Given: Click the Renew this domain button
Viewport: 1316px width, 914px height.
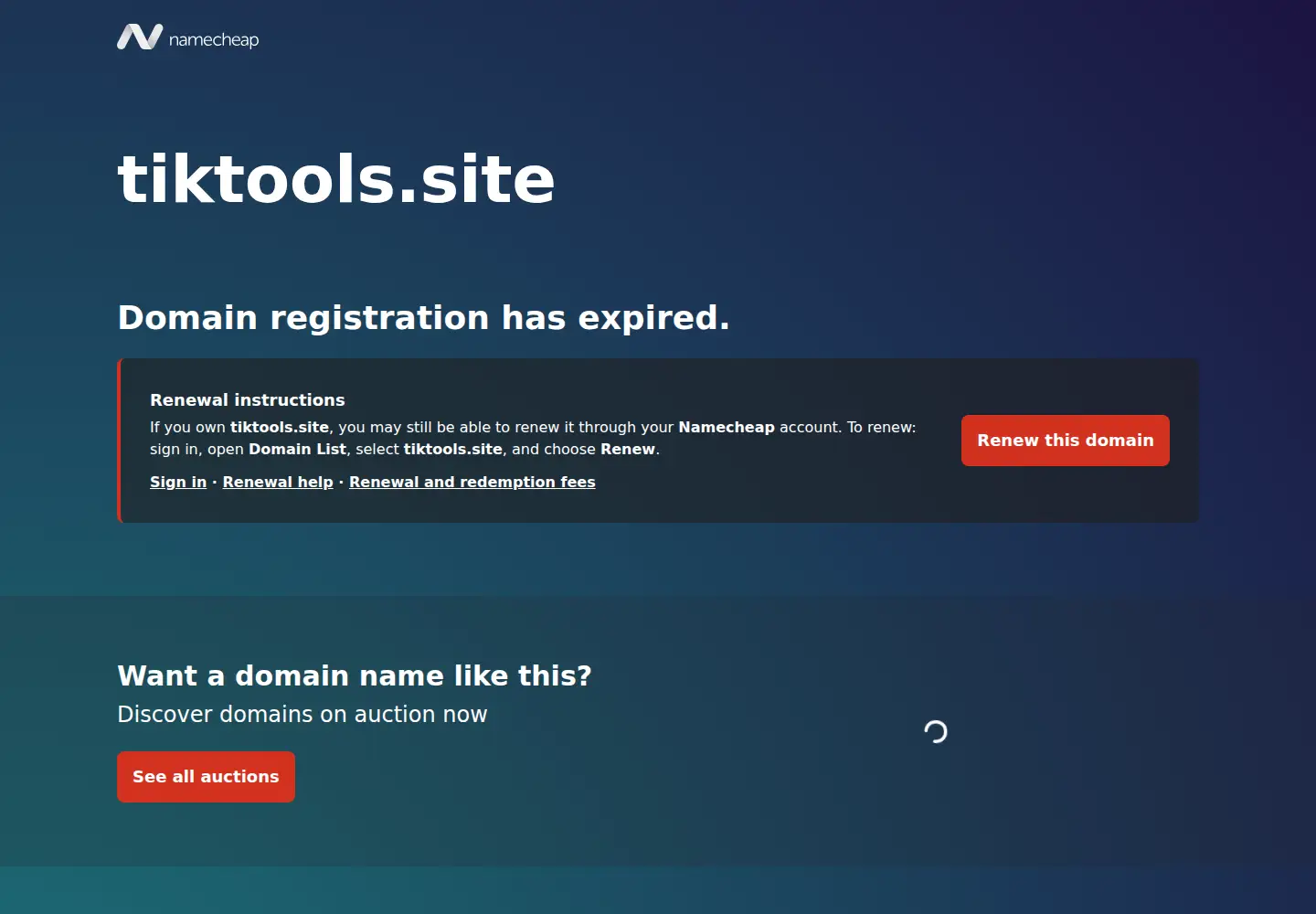Looking at the screenshot, I should 1066,441.
